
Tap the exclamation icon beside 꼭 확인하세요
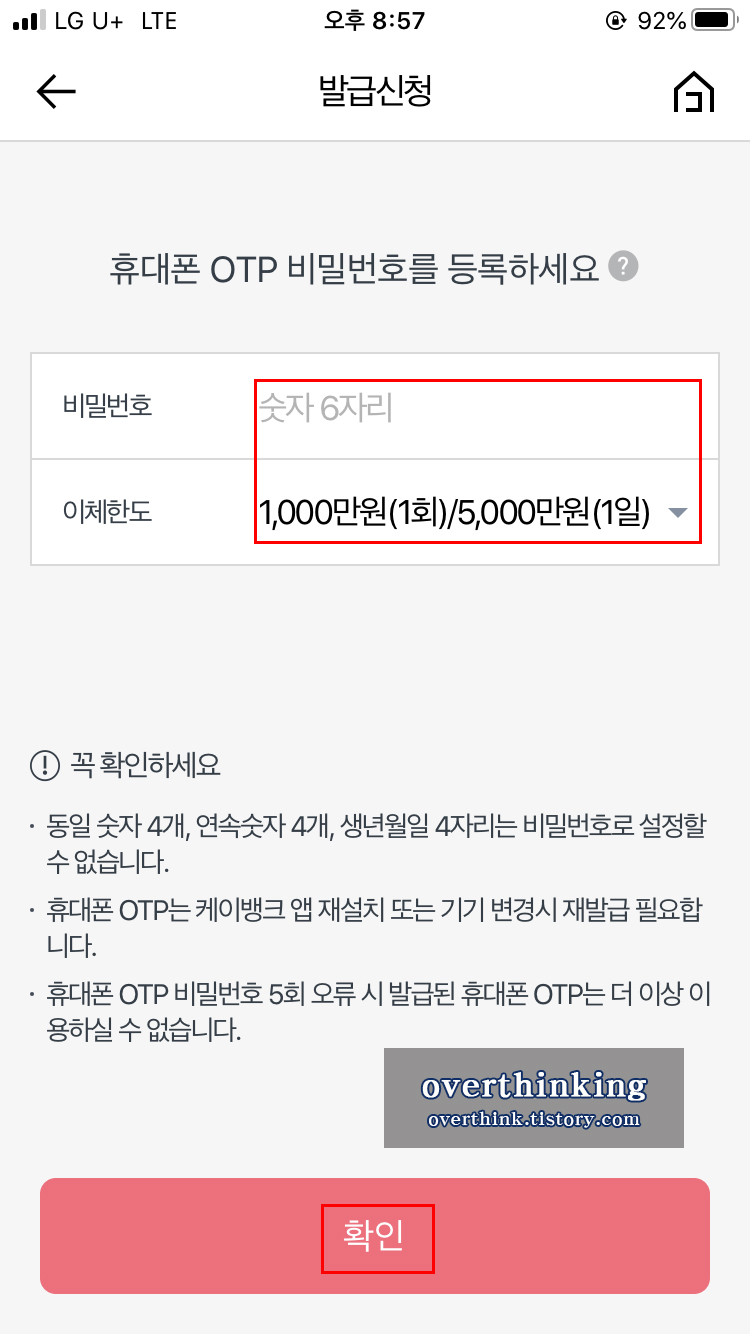(45, 767)
